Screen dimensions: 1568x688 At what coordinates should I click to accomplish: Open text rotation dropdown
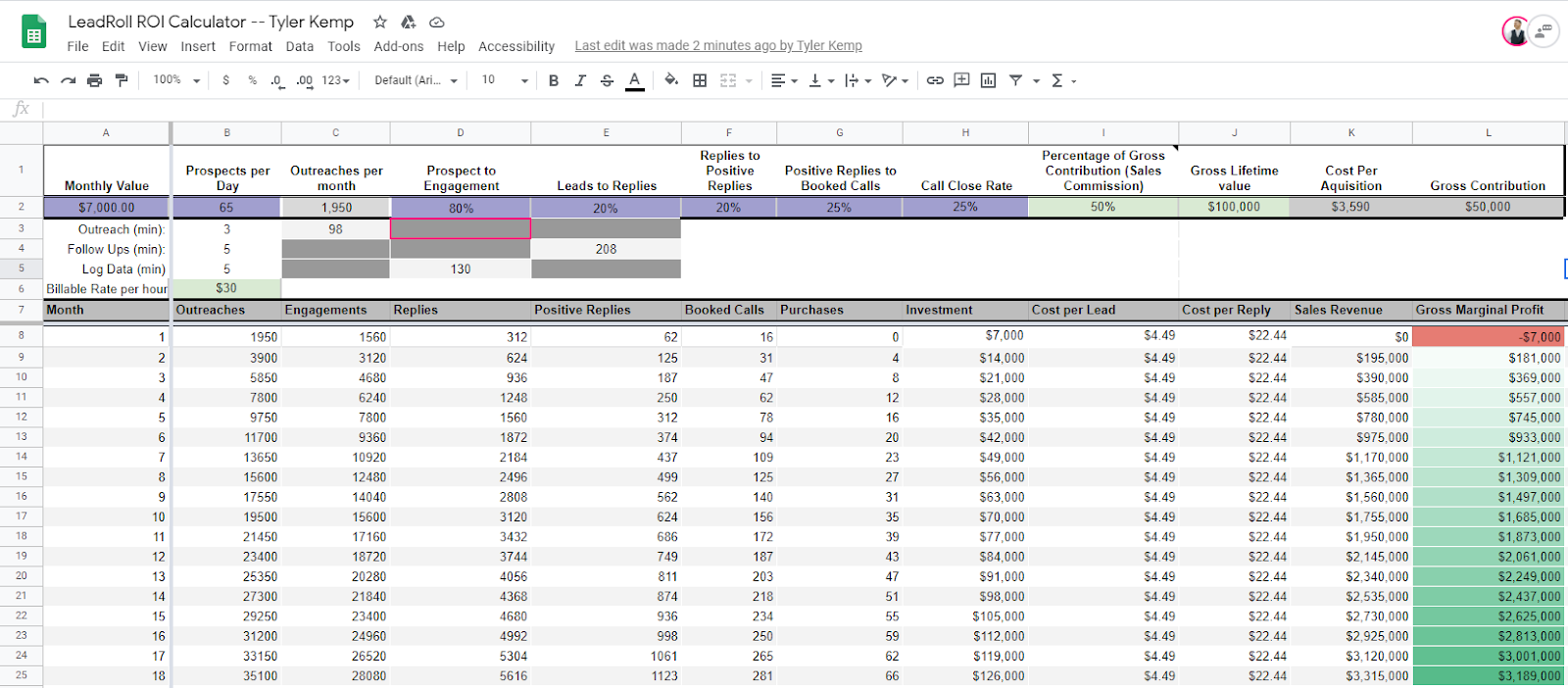[895, 80]
